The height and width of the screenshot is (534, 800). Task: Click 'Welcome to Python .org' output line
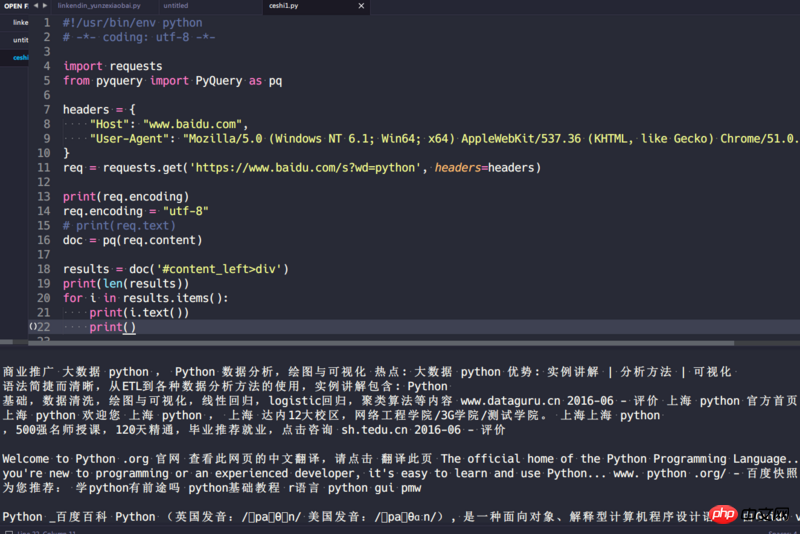tap(76, 459)
